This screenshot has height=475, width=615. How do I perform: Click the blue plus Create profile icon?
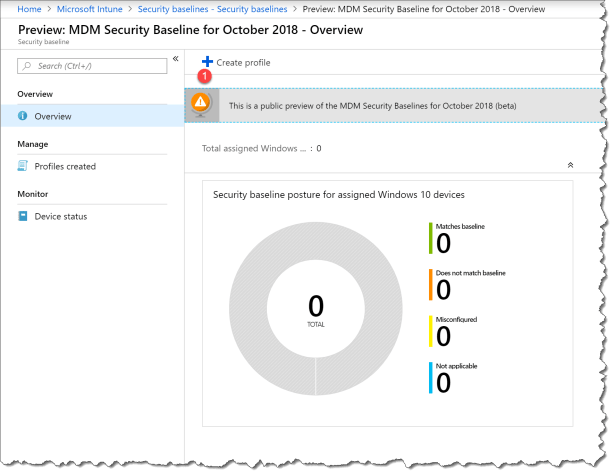(207, 62)
